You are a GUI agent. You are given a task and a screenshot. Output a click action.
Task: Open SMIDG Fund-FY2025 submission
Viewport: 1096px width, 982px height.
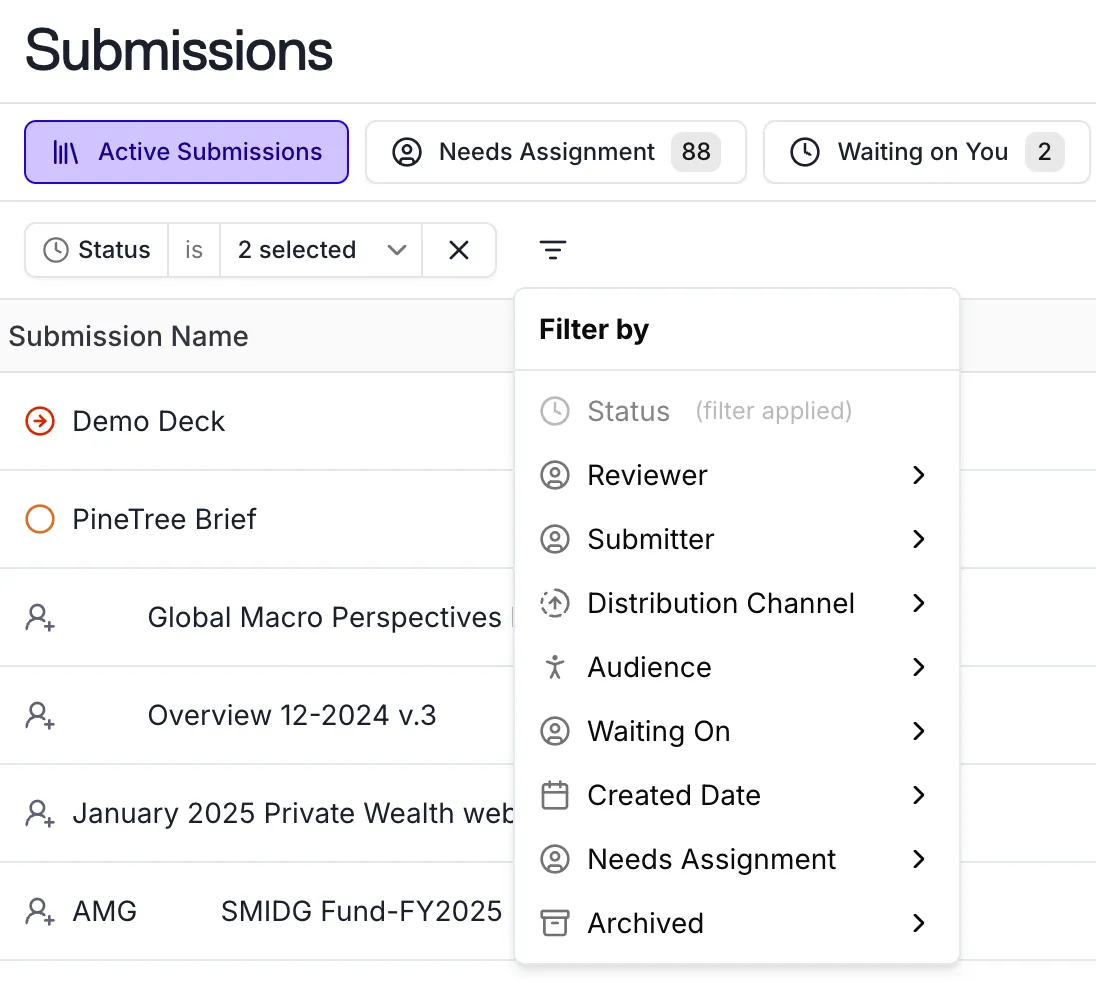361,911
